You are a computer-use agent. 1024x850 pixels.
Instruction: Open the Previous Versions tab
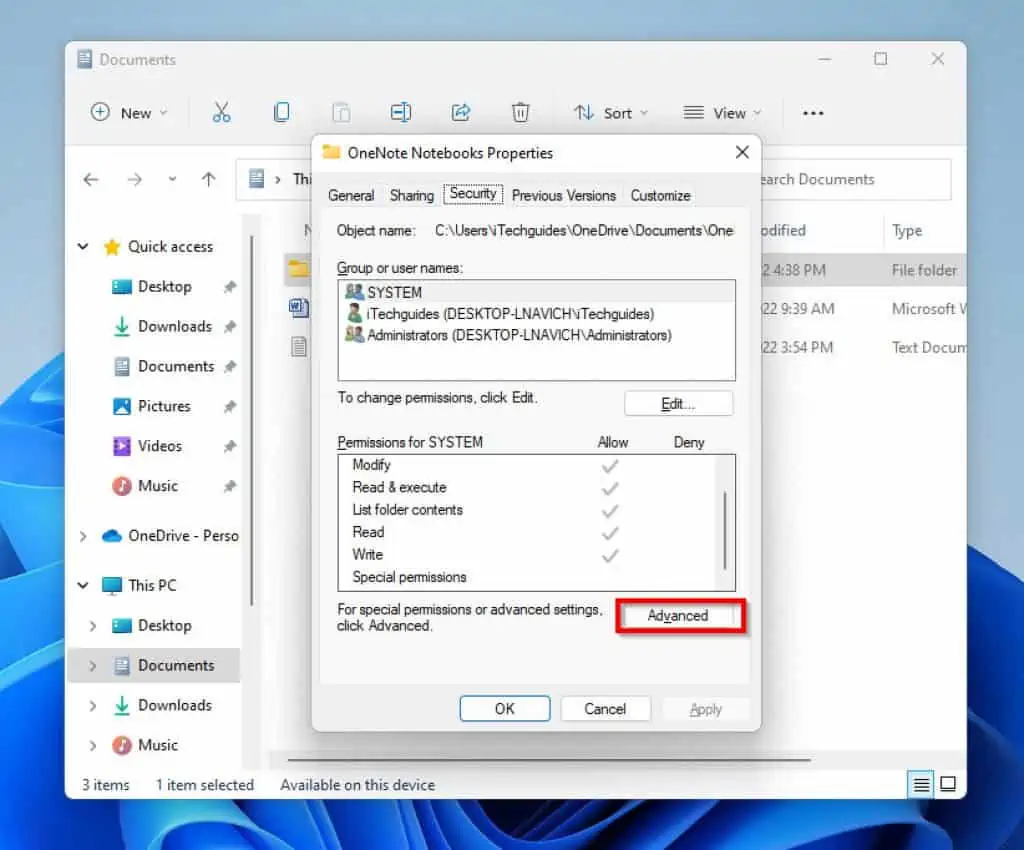(x=563, y=195)
